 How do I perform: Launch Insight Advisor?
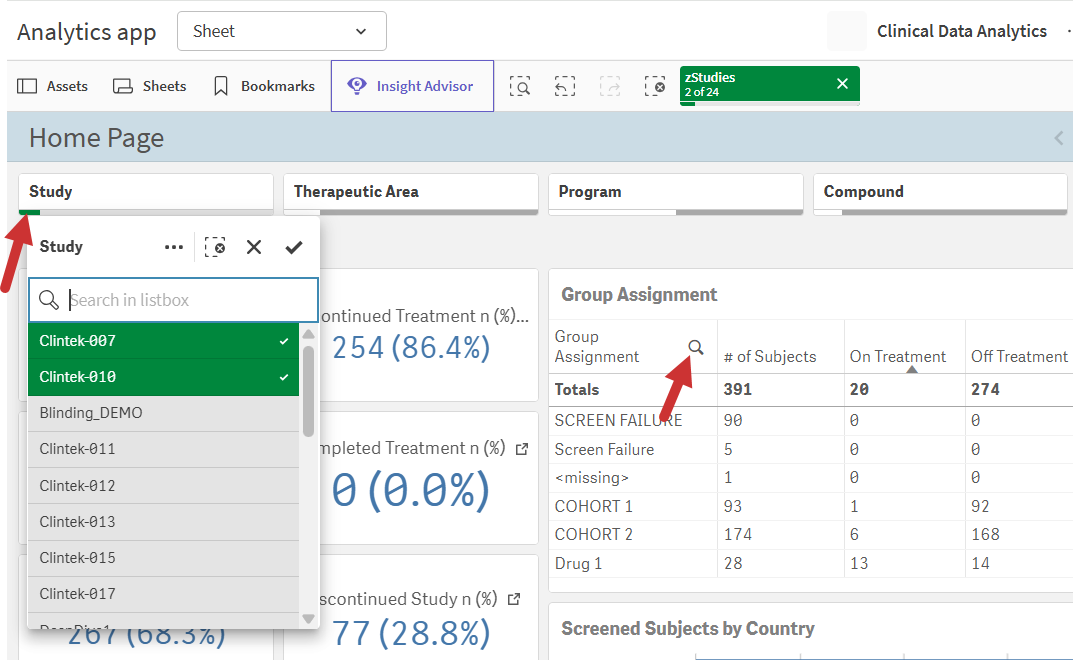412,86
